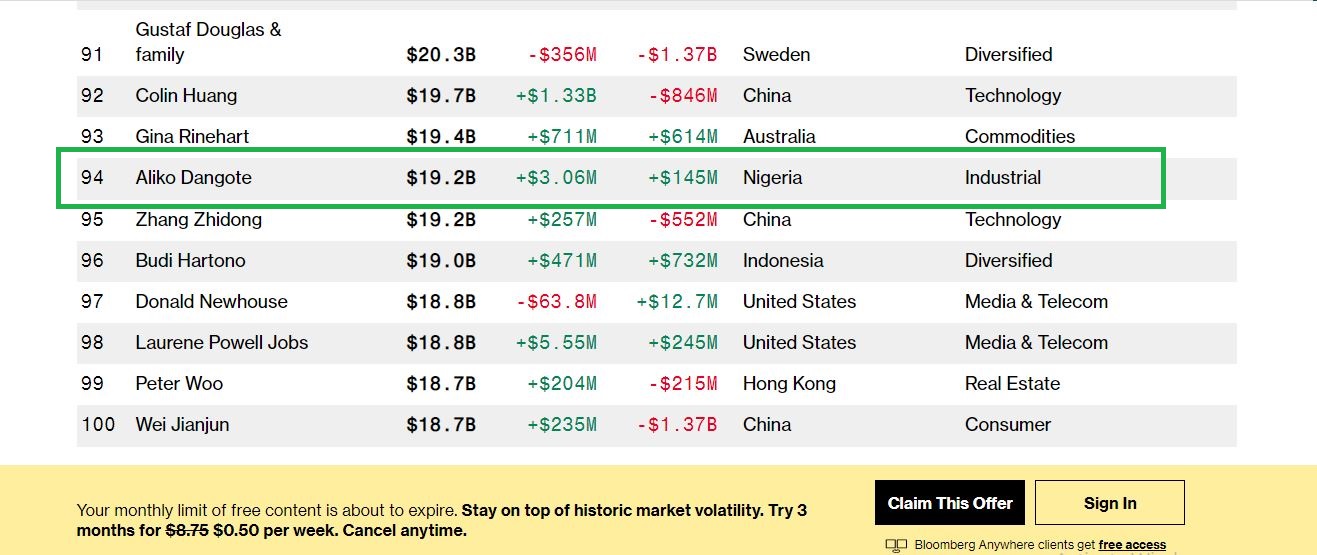Screen dimensions: 1317x555
Task: Click Aliko Dangote's $19.2B net worth
Action: (x=440, y=178)
